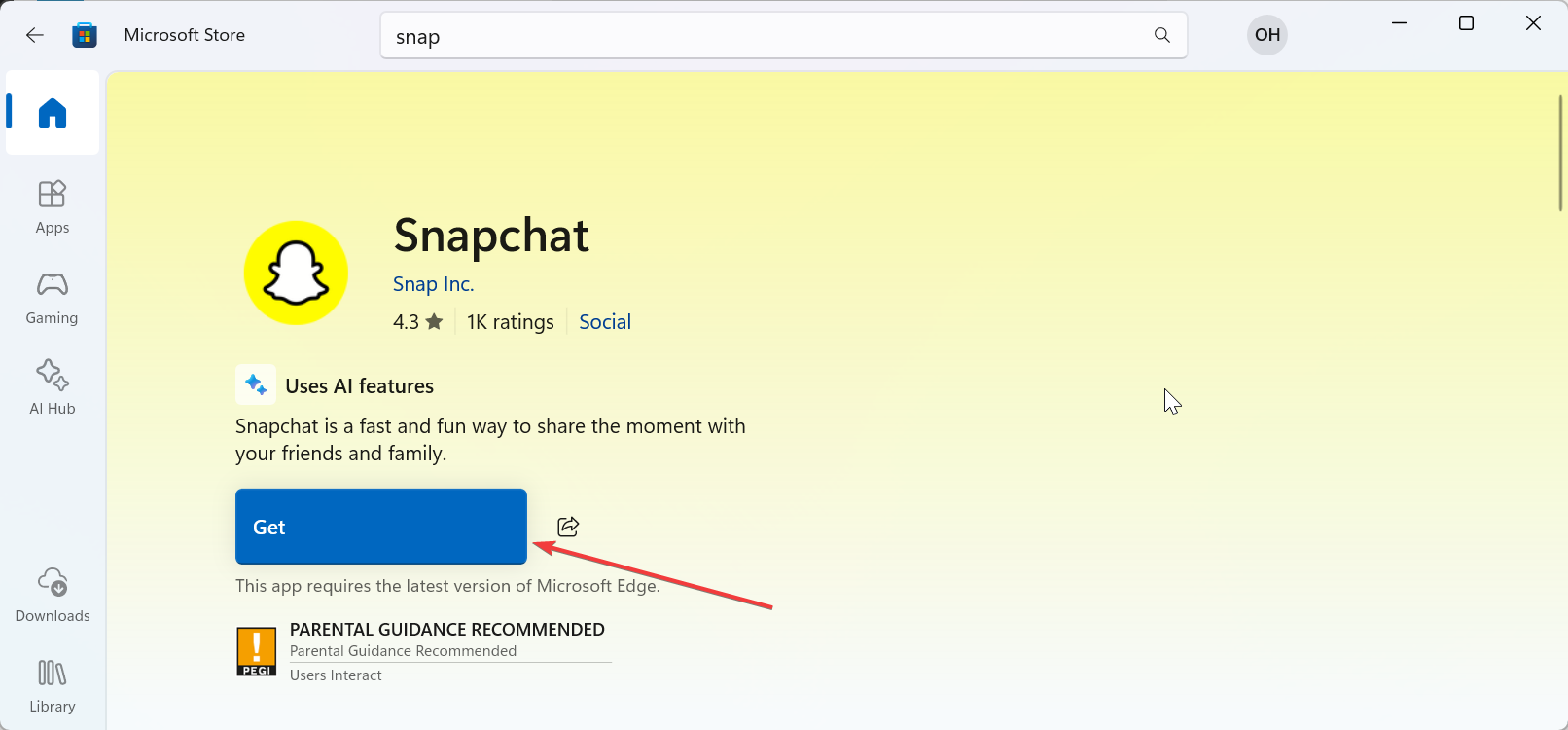Click the Snapchat ghost app logo
This screenshot has height=730, width=1568.
(x=296, y=273)
